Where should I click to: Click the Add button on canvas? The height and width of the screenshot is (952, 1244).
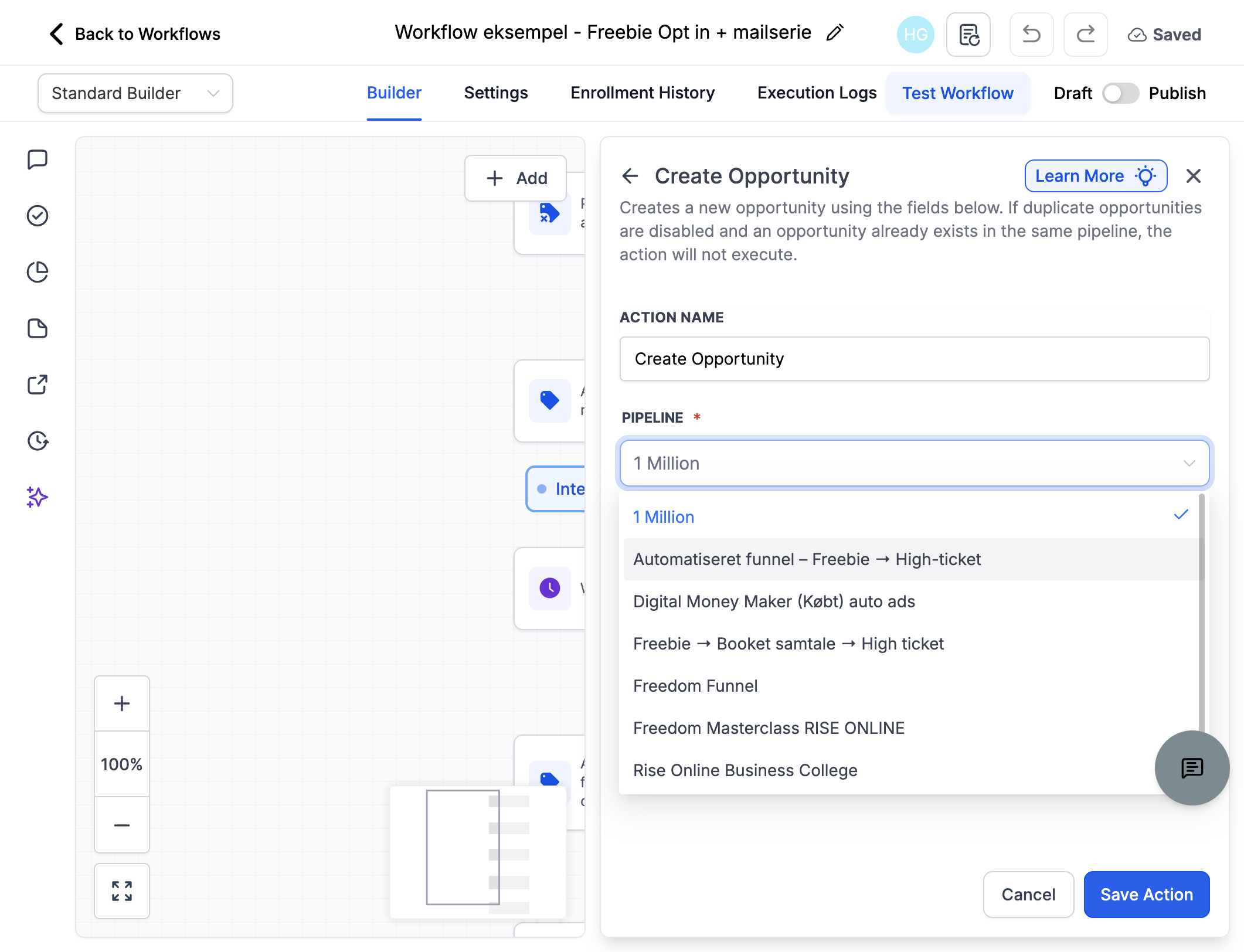pos(516,178)
